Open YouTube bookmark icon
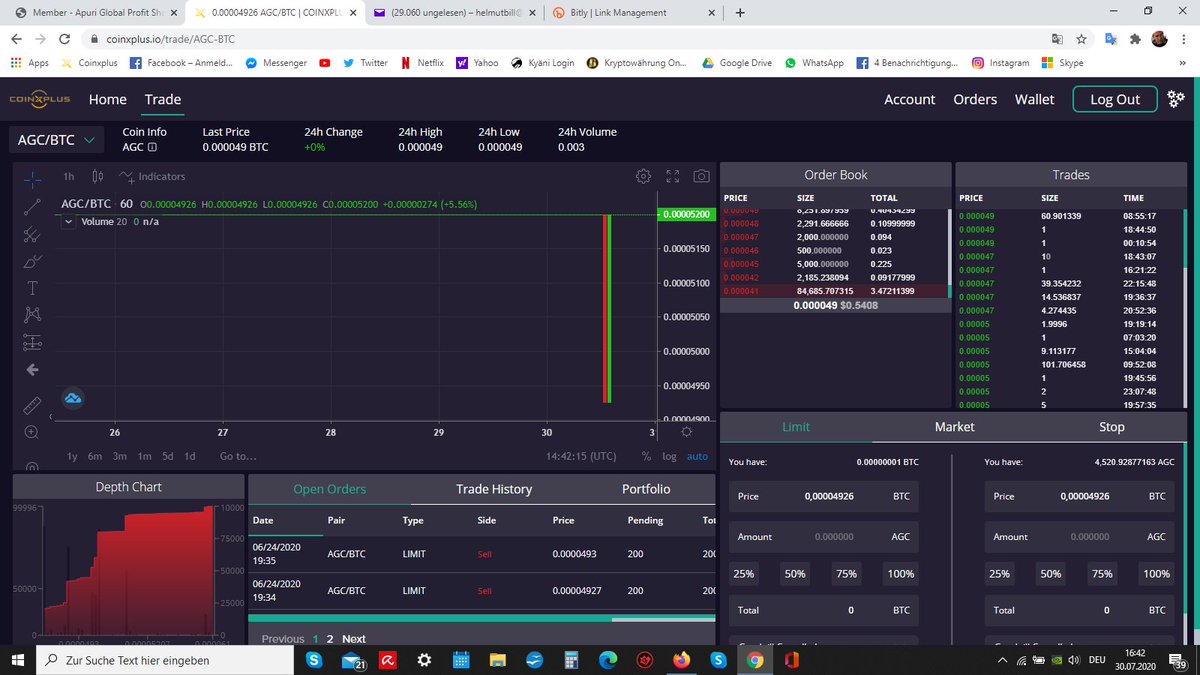The height and width of the screenshot is (675, 1200). pos(325,62)
